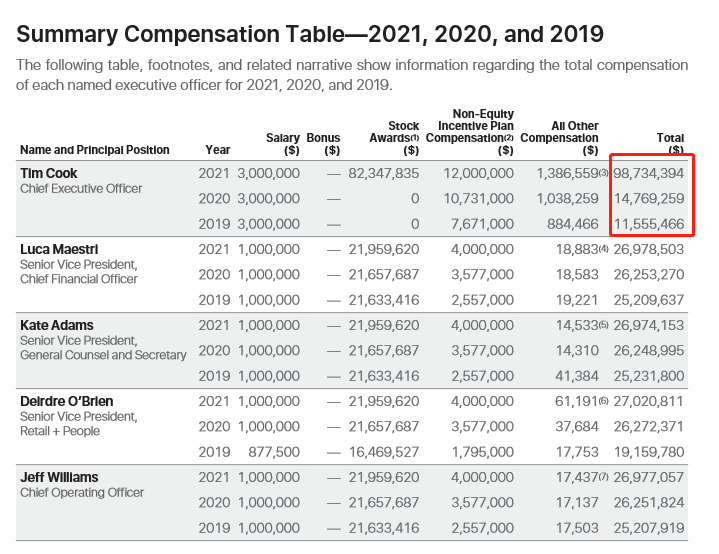The height and width of the screenshot is (554, 719).
Task: Select total value 26,253,270
Action: pyautogui.click(x=649, y=275)
